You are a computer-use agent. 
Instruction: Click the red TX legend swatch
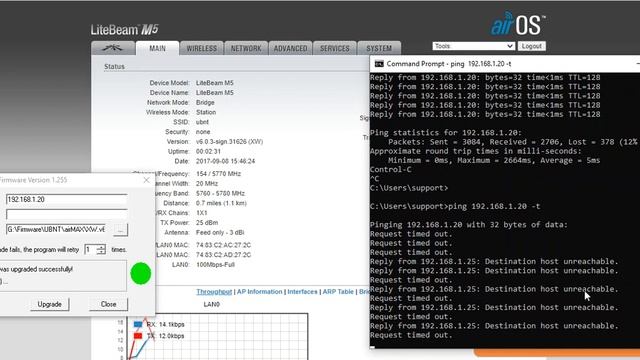click(138, 336)
